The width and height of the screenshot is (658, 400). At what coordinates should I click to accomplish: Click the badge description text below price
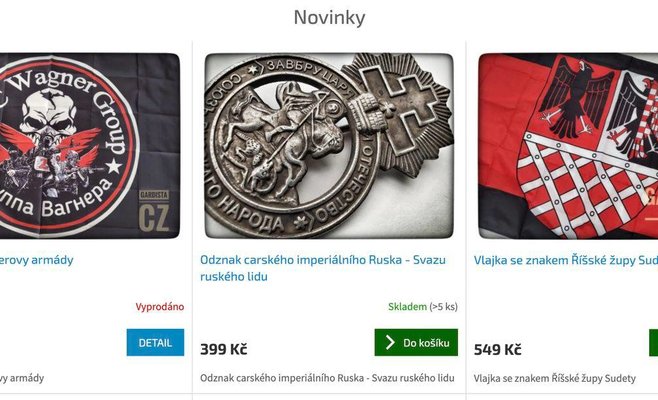pyautogui.click(x=327, y=378)
